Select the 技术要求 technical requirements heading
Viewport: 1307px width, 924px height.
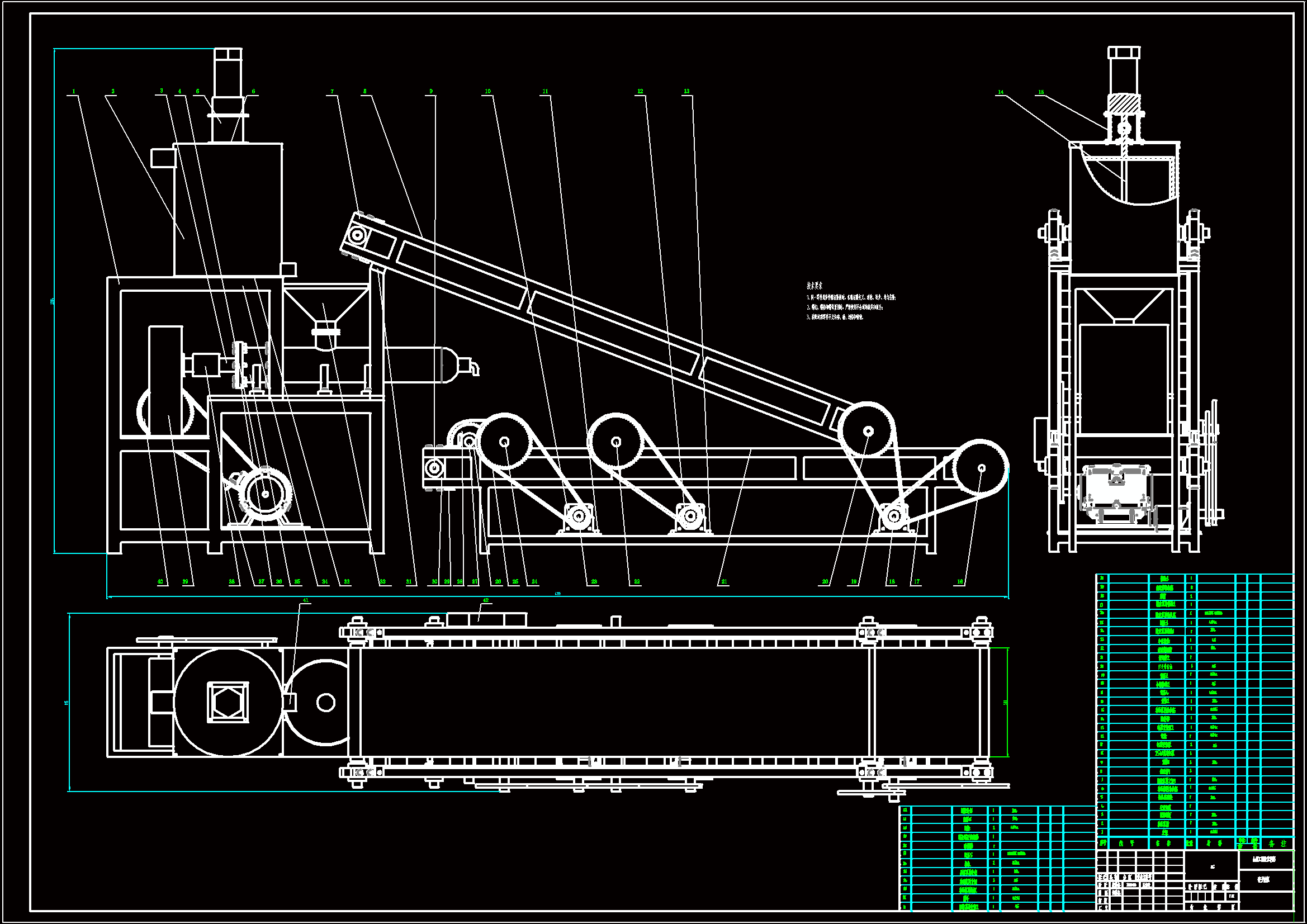coord(814,286)
